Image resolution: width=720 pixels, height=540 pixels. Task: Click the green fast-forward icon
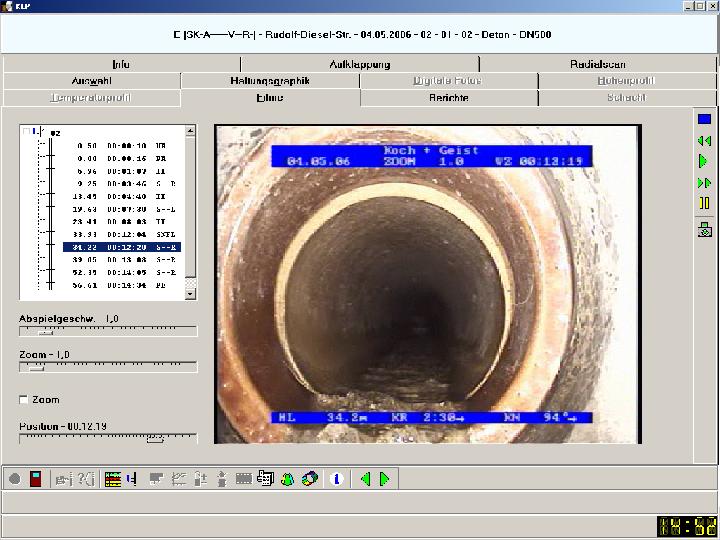pyautogui.click(x=704, y=183)
